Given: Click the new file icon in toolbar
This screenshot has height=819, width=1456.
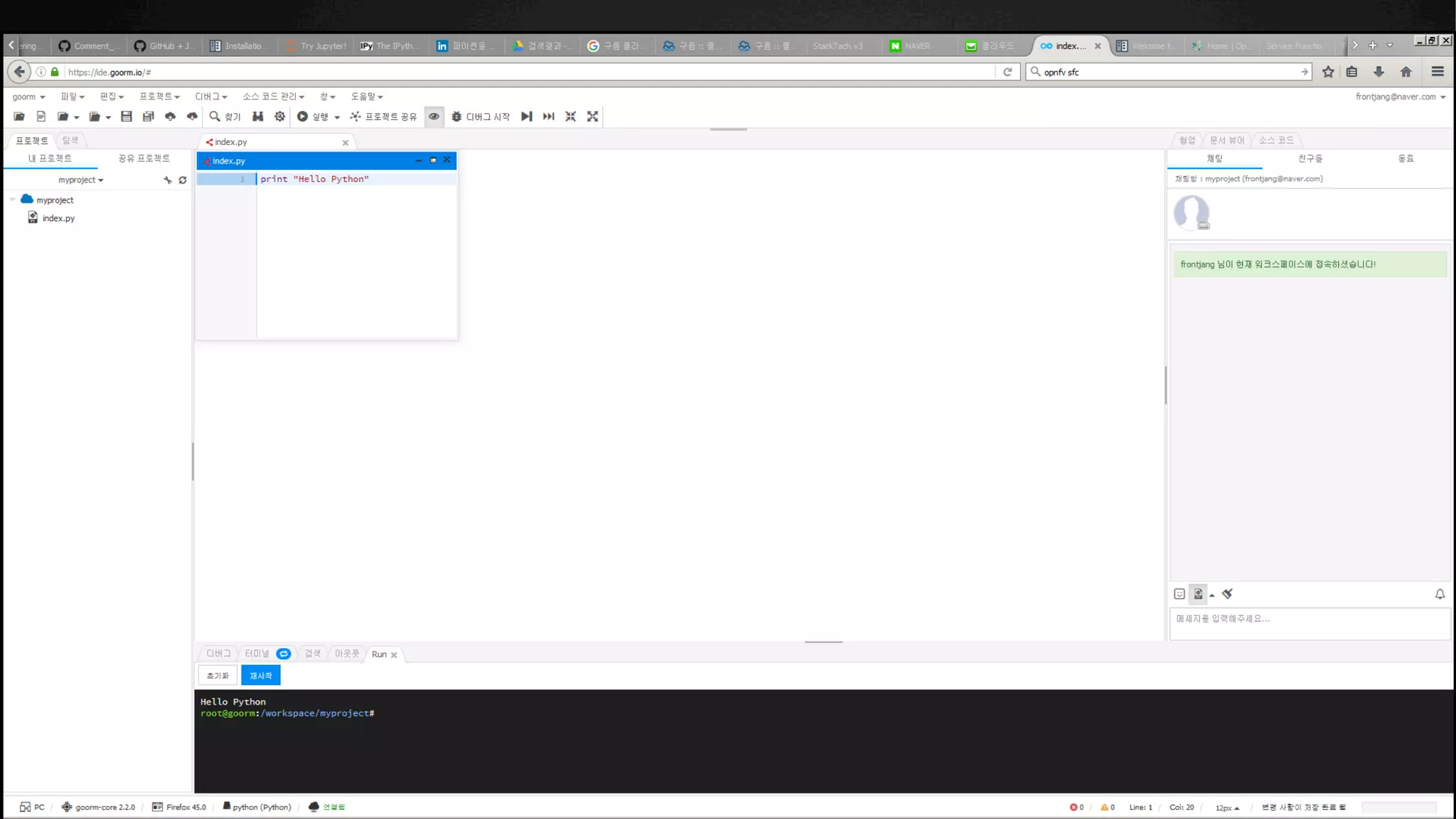Looking at the screenshot, I should click(x=41, y=117).
